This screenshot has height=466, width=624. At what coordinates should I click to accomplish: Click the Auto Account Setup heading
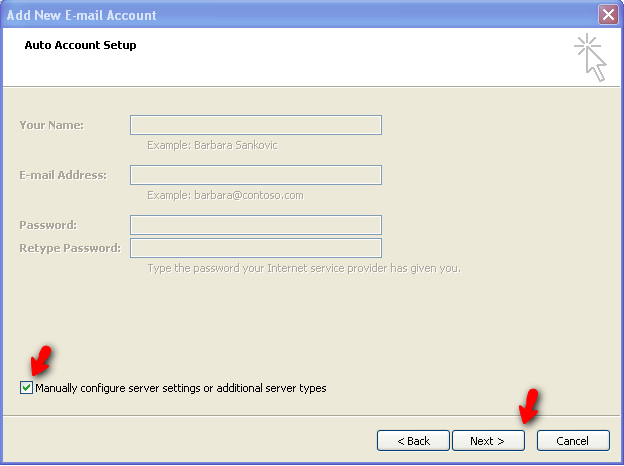point(80,45)
